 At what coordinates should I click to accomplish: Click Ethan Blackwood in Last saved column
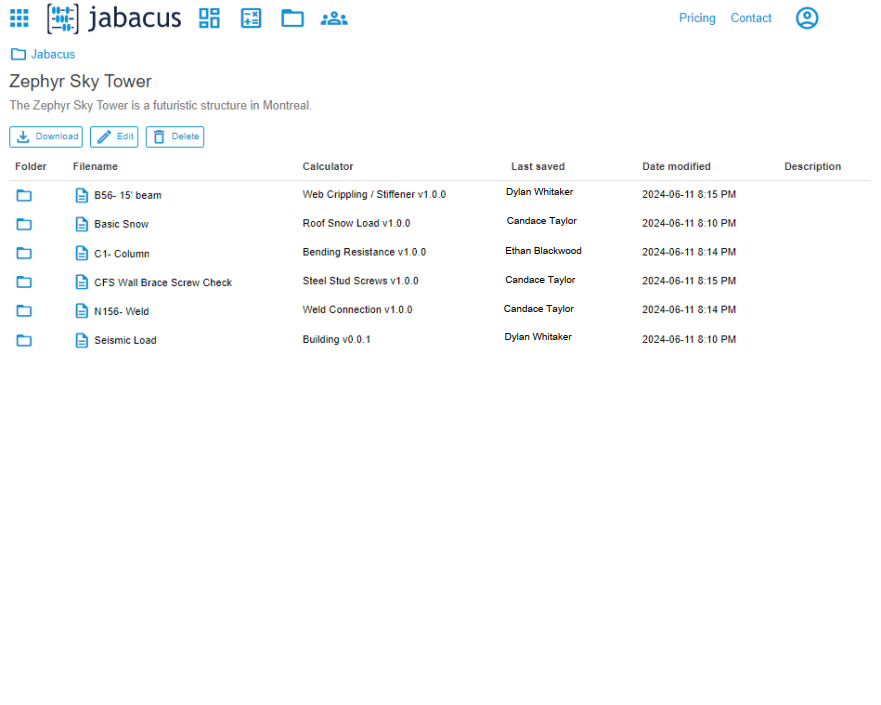pos(543,251)
